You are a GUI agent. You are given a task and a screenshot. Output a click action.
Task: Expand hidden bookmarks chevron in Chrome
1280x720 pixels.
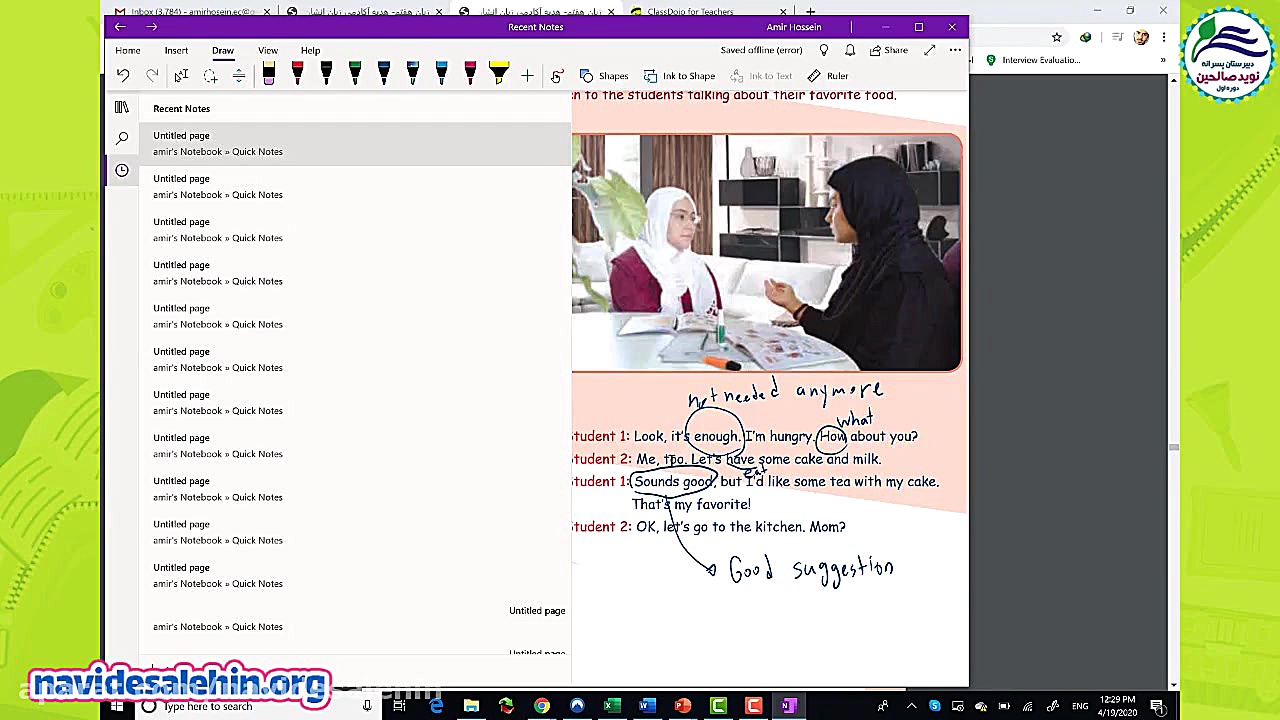(1163, 60)
